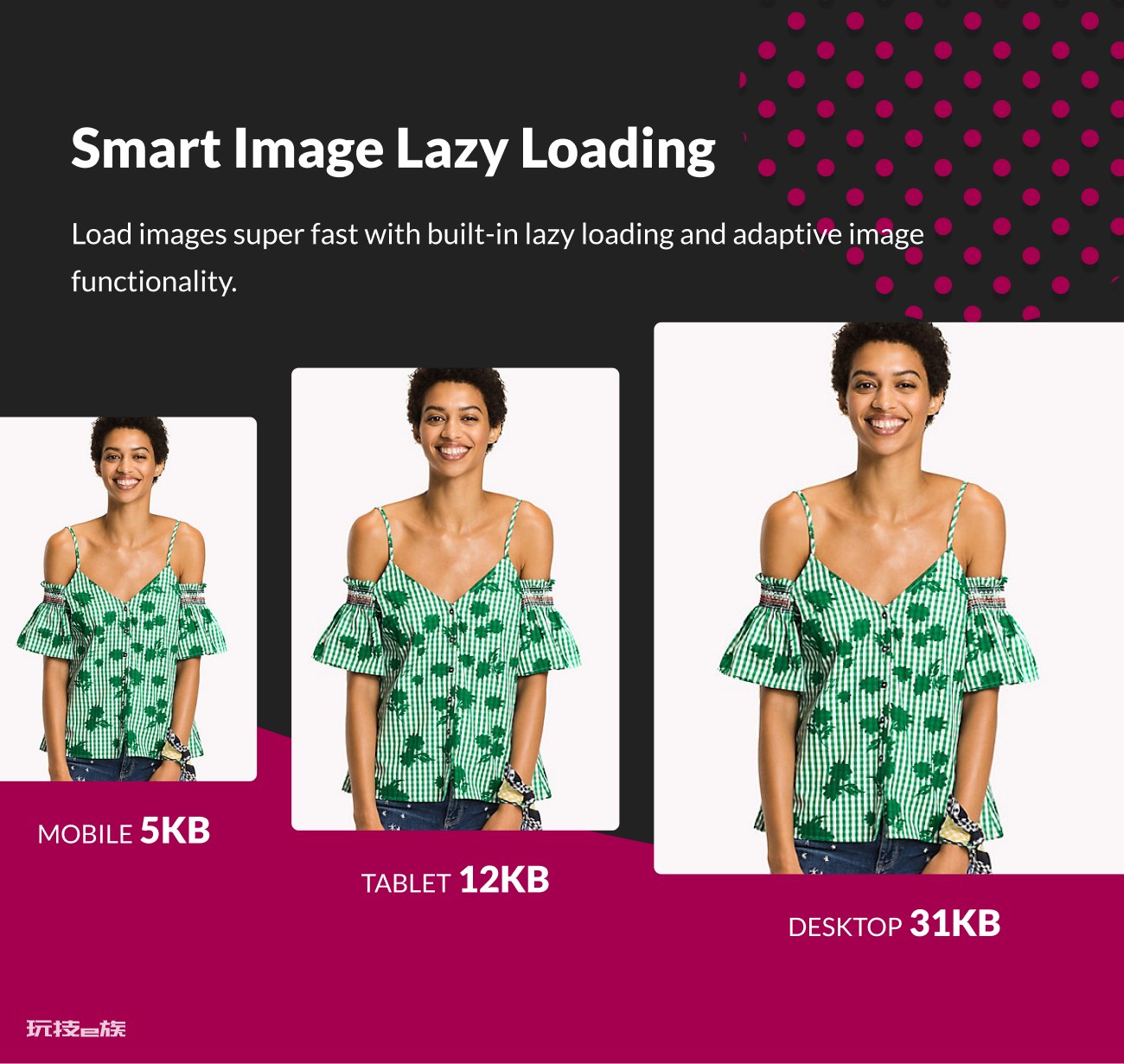This screenshot has width=1124, height=1064.
Task: Click the 12KB size text
Action: (x=504, y=880)
